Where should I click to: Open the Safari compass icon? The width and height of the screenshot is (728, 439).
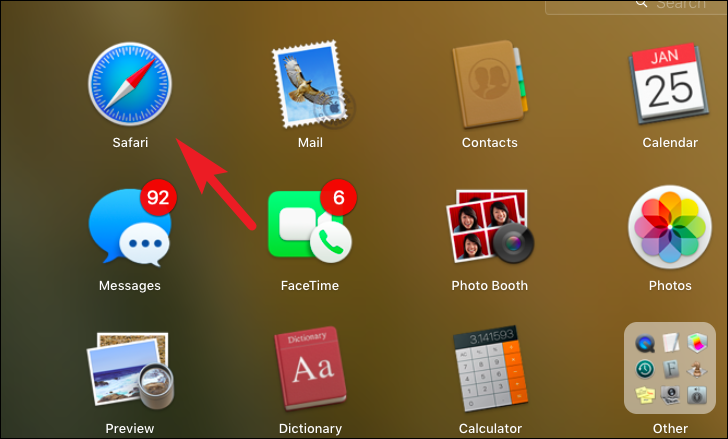click(x=130, y=84)
